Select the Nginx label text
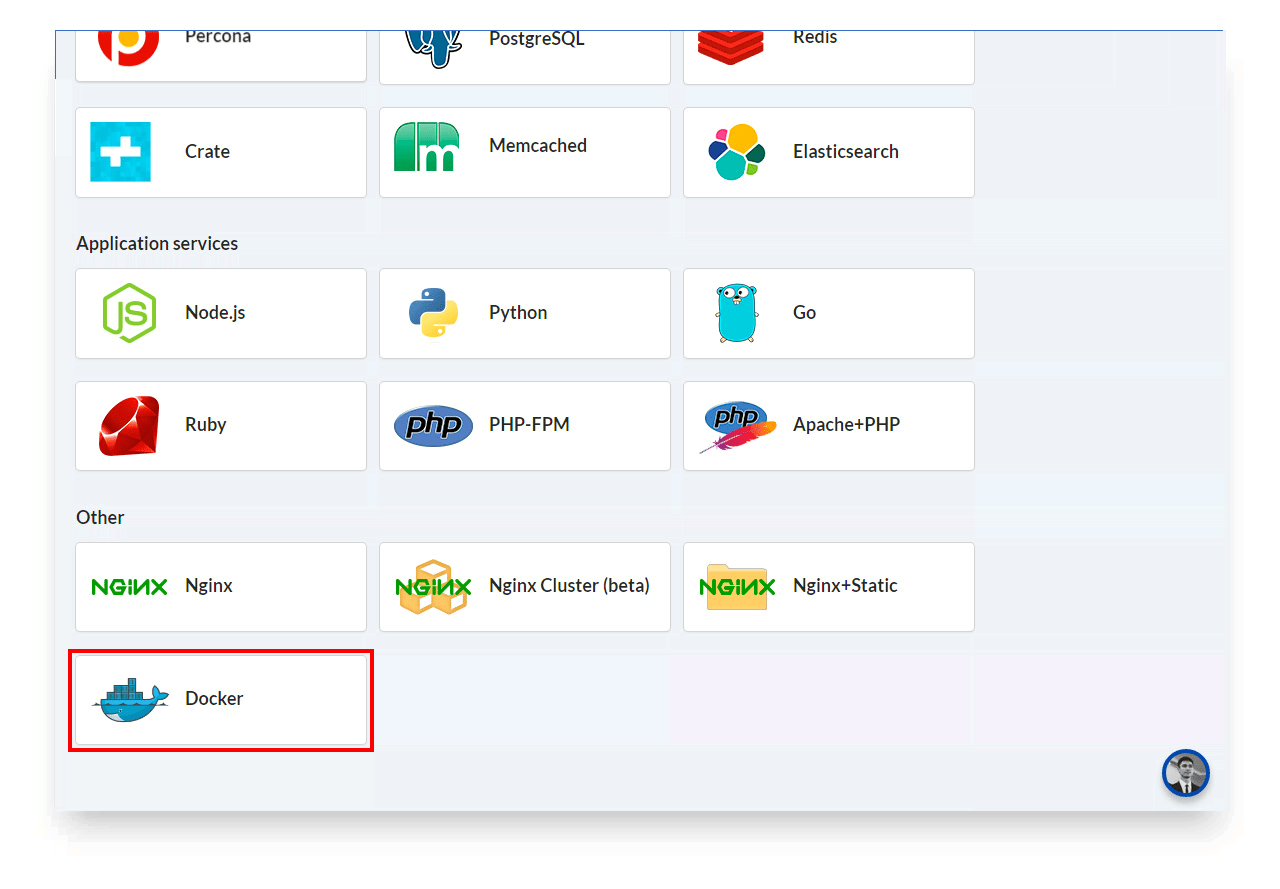The width and height of the screenshot is (1280, 889). point(209,586)
